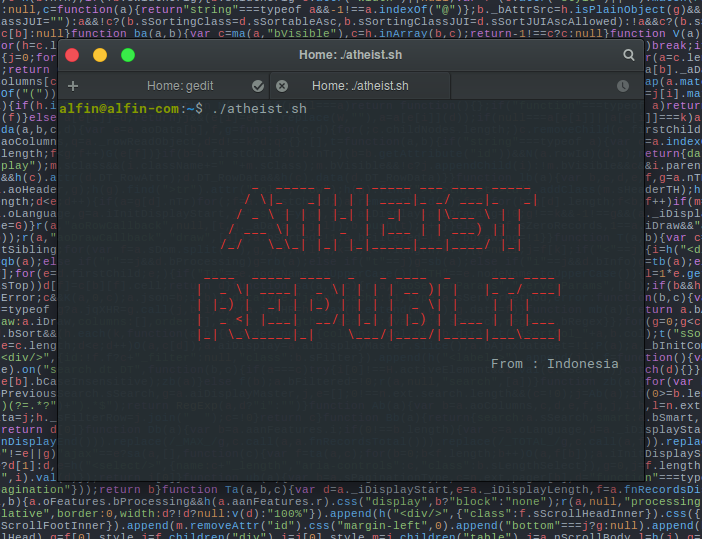Viewport: 702px width, 539px height.
Task: Open tab history clock icon
Action: [x=623, y=86]
